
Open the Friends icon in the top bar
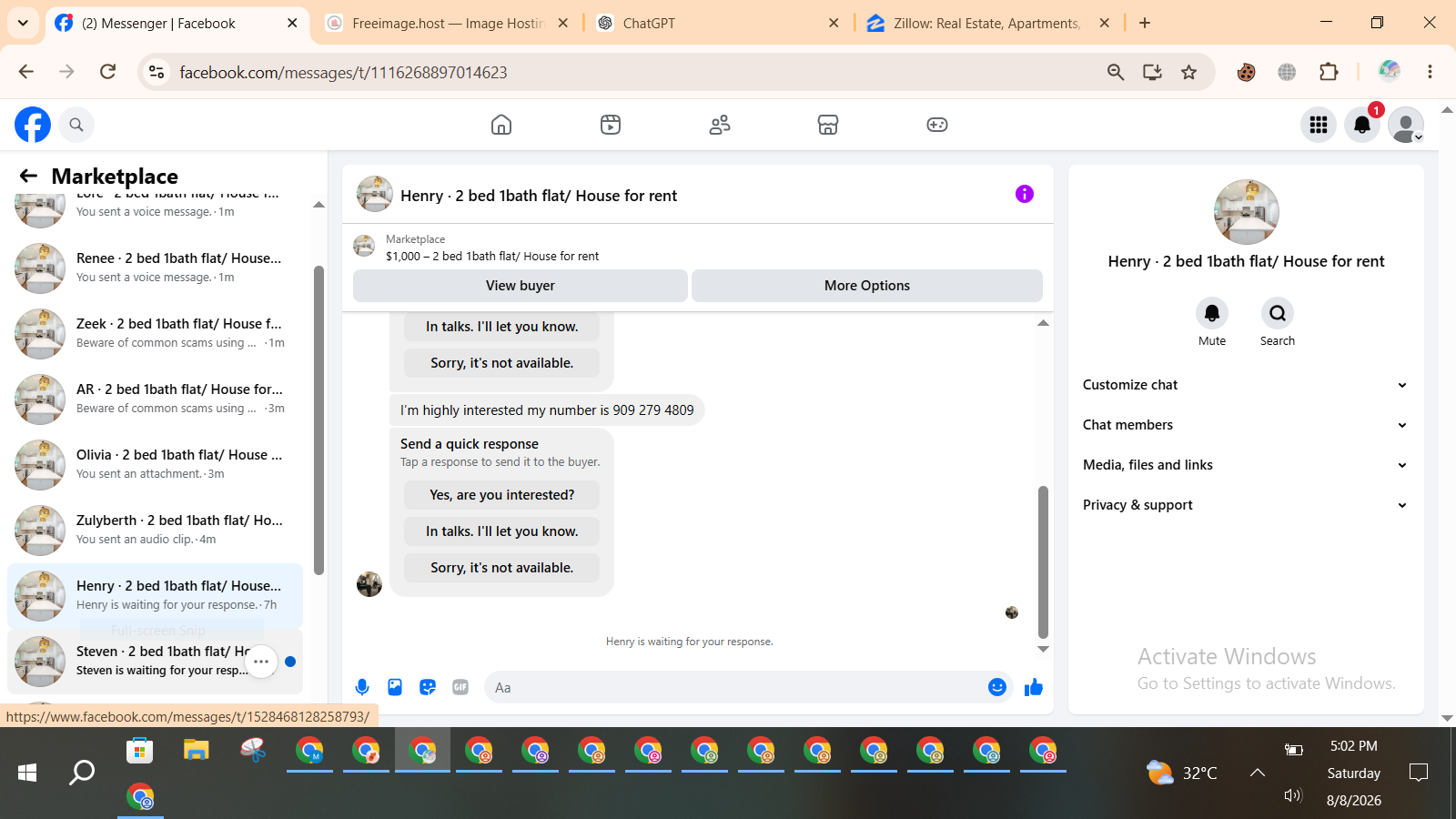point(720,125)
